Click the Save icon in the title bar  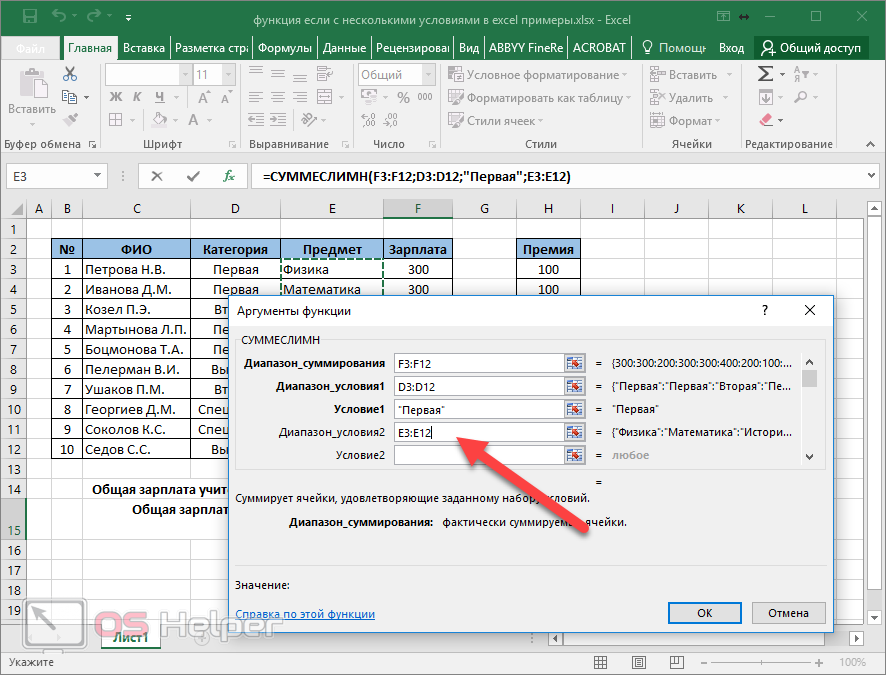29,17
